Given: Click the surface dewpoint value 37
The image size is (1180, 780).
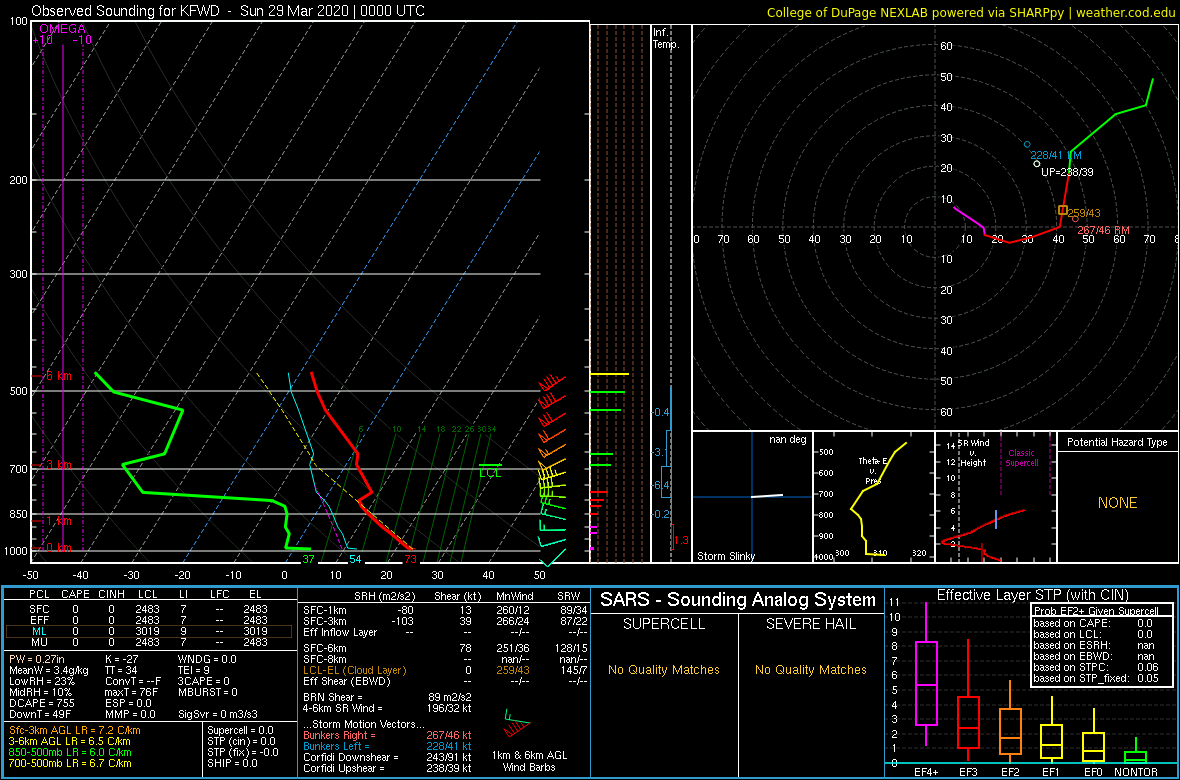Looking at the screenshot, I should coord(308,559).
